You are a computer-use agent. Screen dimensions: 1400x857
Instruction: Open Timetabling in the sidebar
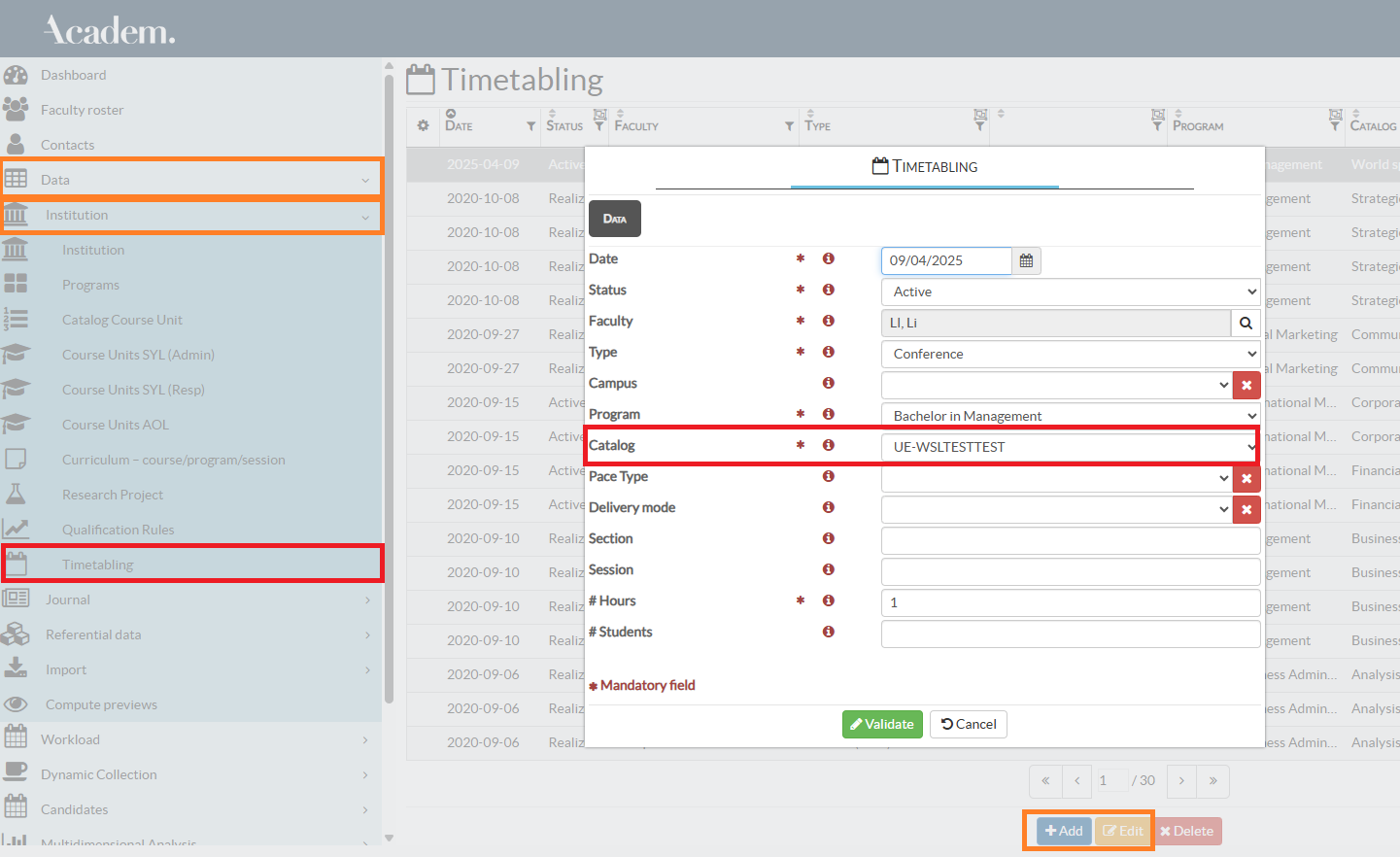[97, 565]
